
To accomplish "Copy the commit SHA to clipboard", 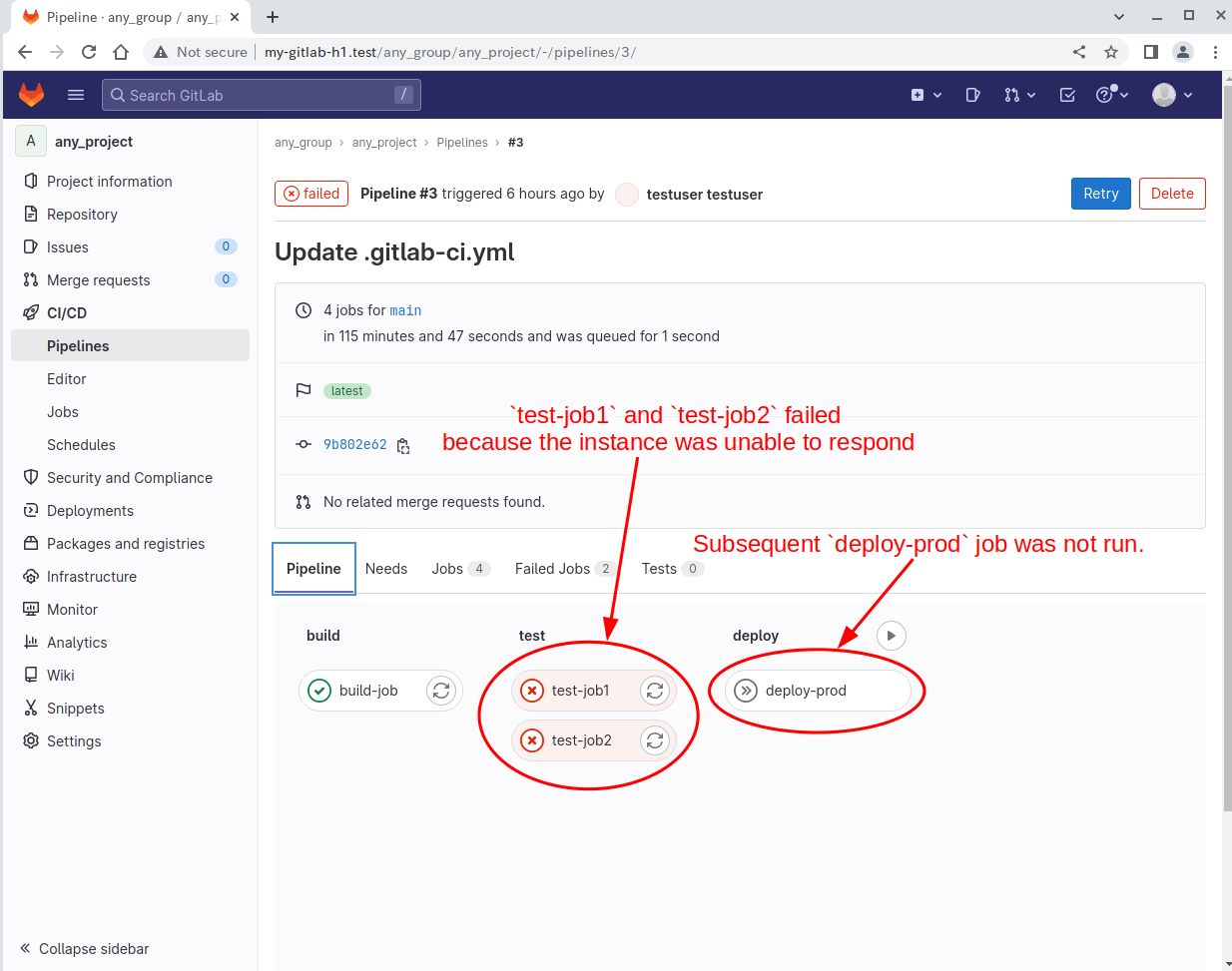I will (x=403, y=446).
